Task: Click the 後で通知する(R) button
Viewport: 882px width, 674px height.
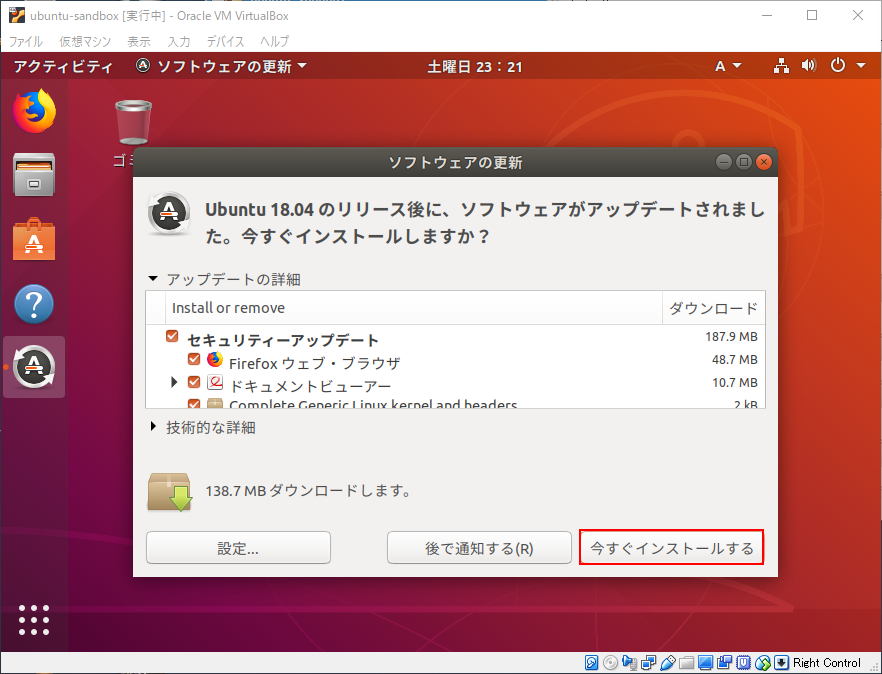Action: click(479, 547)
